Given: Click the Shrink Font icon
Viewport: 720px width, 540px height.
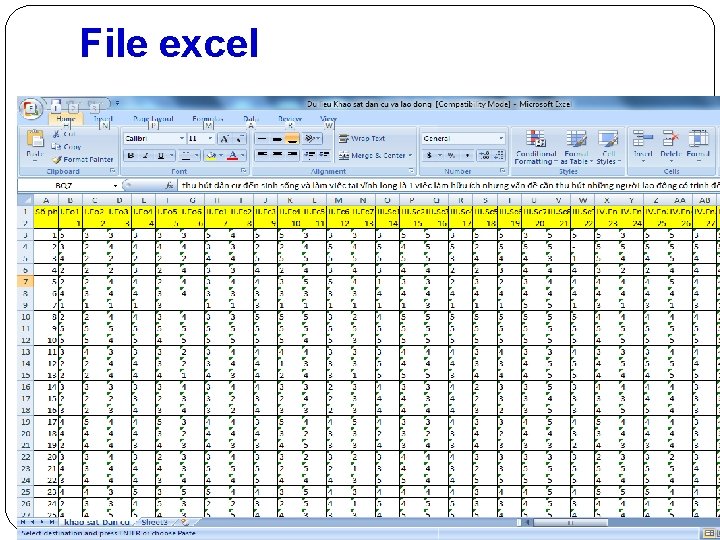Looking at the screenshot, I should (240, 139).
